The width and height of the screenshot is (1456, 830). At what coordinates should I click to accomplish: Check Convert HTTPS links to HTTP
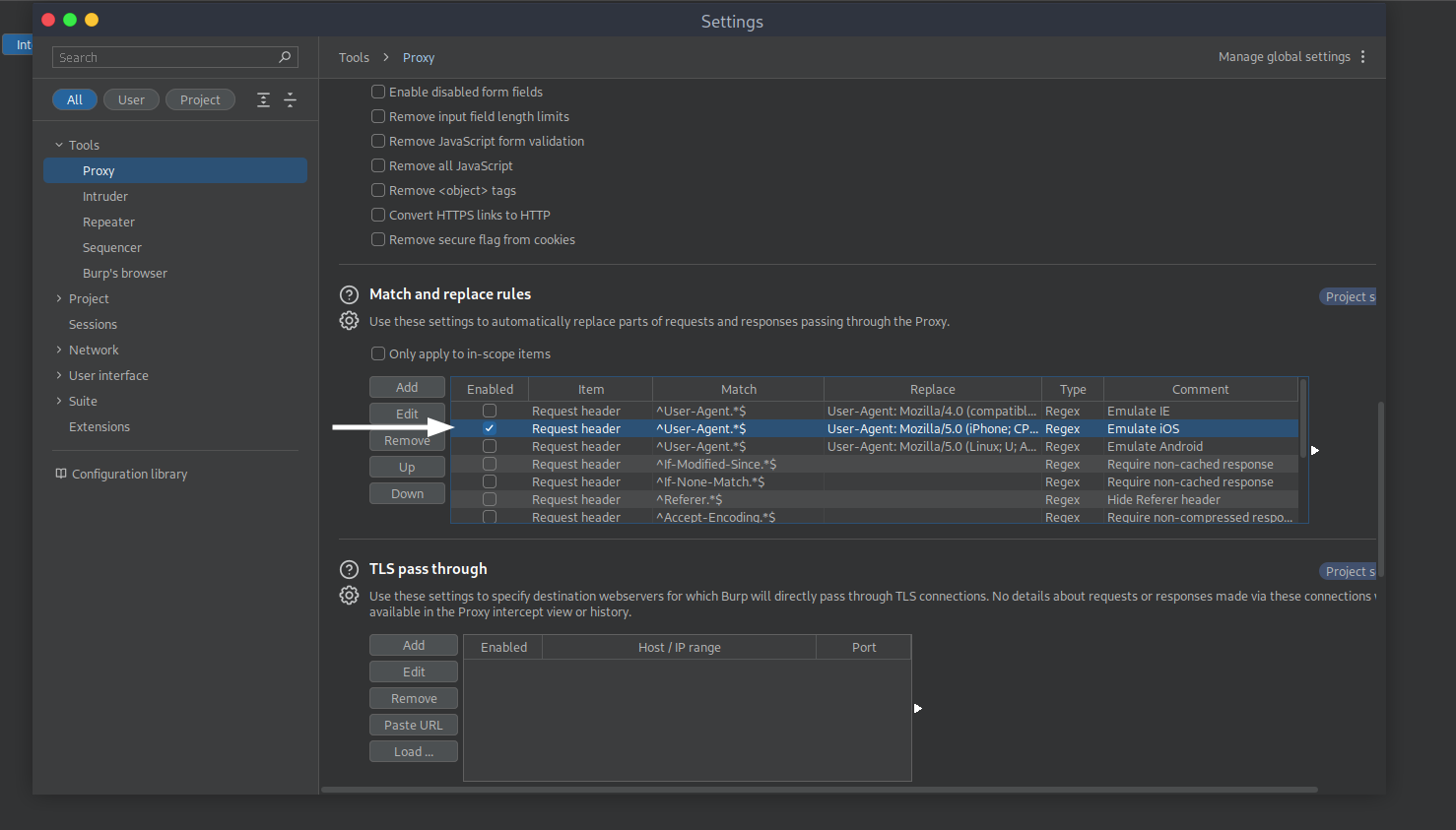tap(377, 215)
